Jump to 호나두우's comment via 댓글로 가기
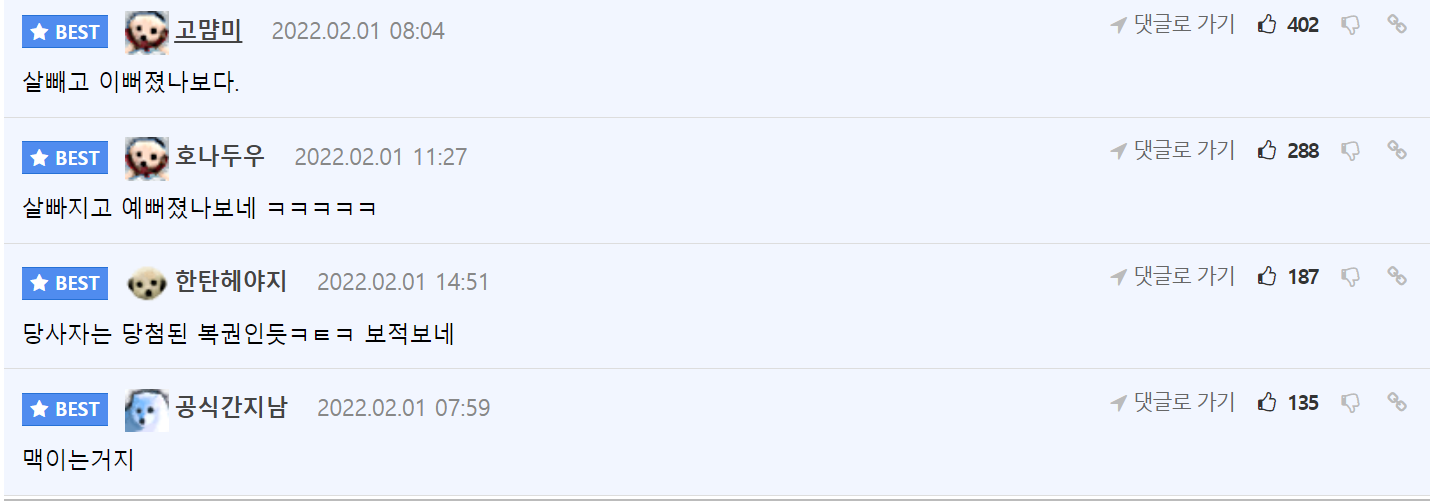This screenshot has height=504, width=1437. coord(1173,151)
